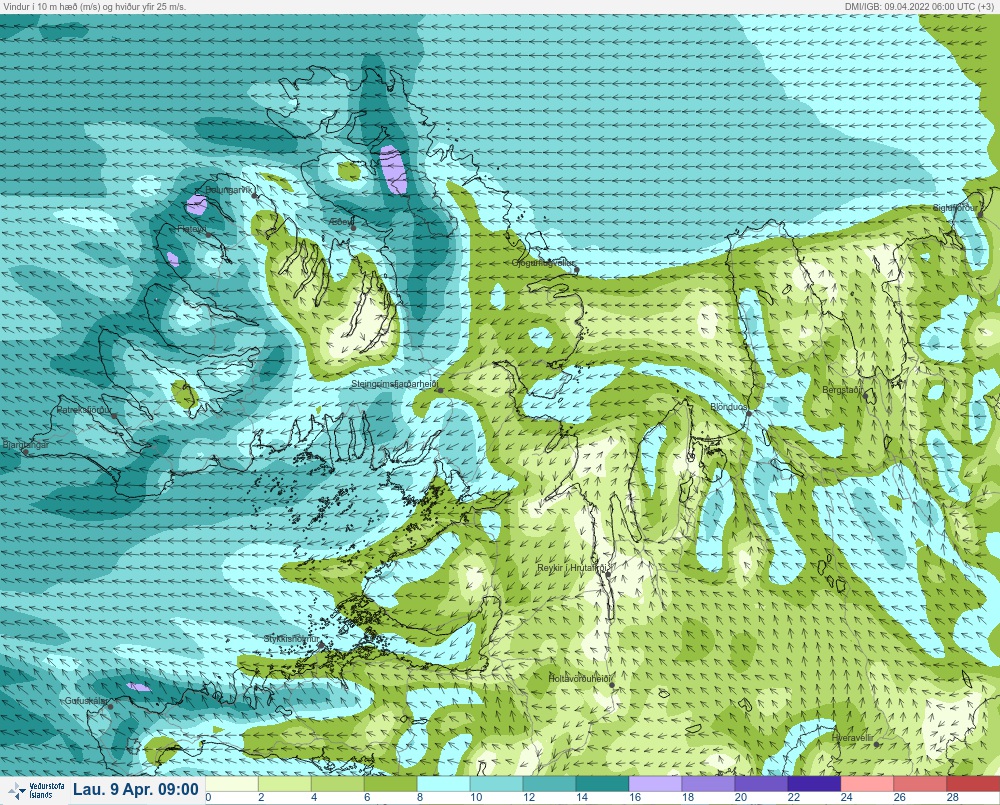Select the Gufuskálar station label
The width and height of the screenshot is (1000, 805).
[x=86, y=700]
